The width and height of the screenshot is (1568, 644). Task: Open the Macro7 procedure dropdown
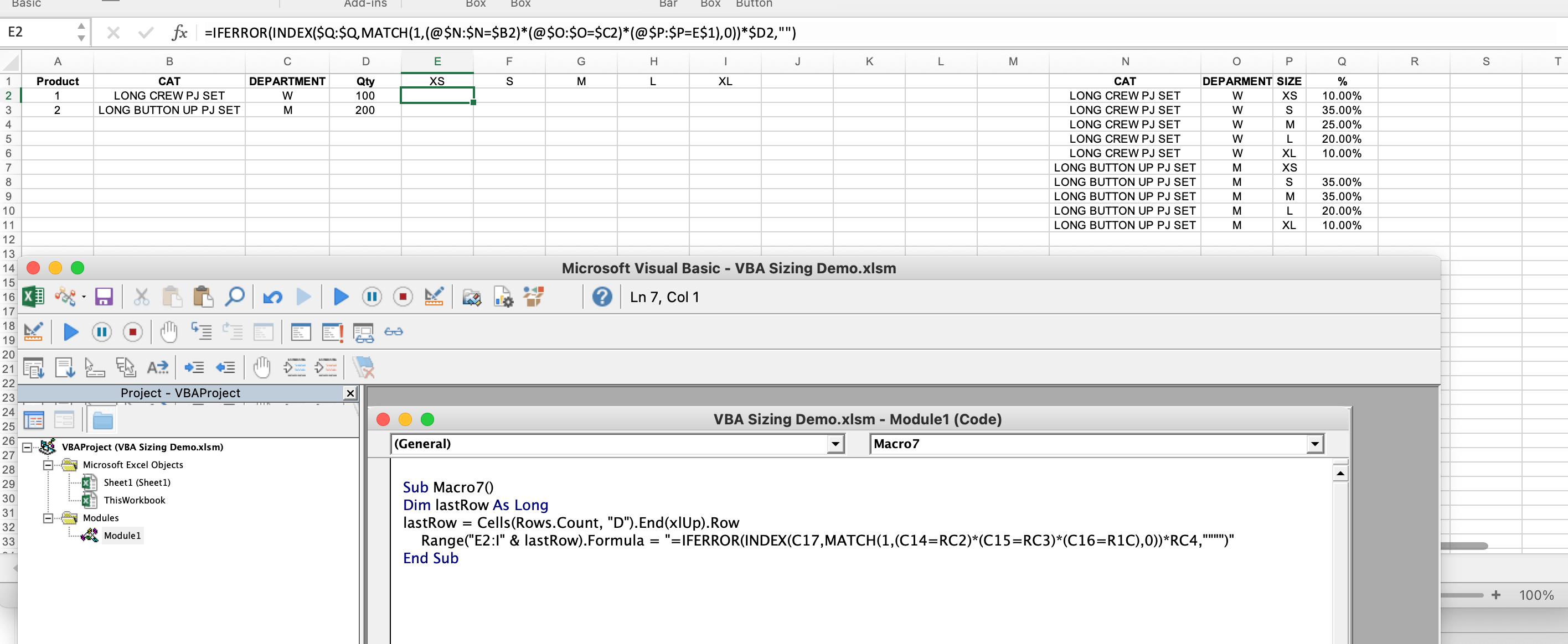pos(1315,444)
